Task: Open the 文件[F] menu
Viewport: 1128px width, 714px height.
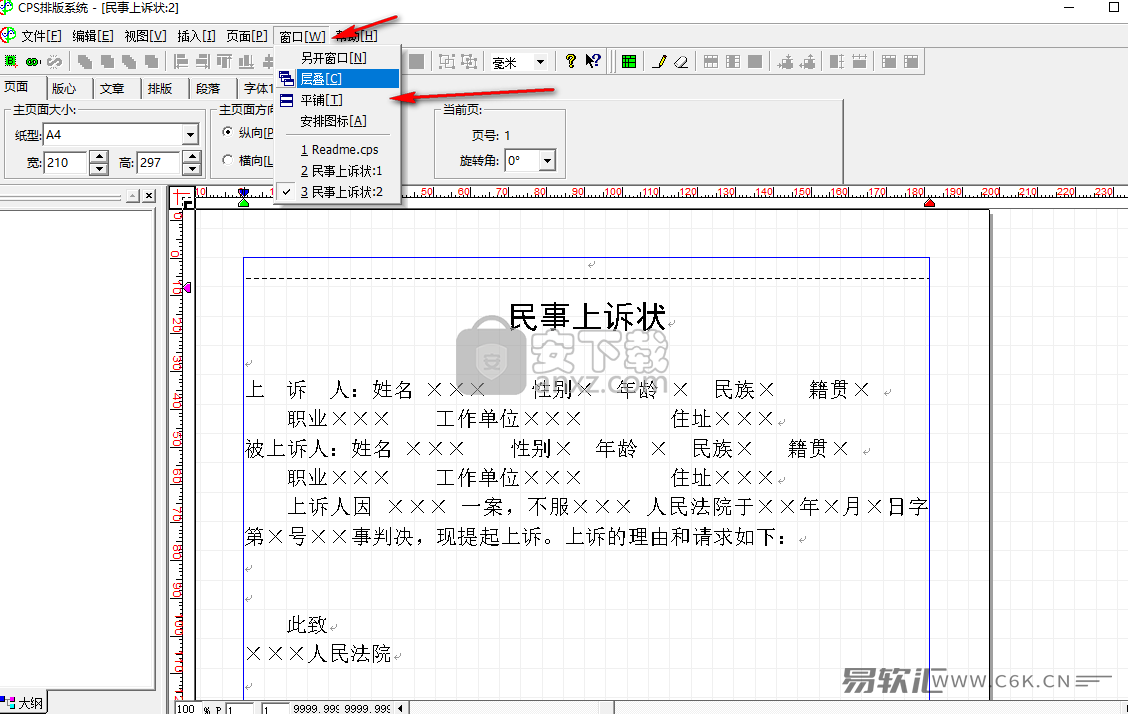Action: click(x=41, y=36)
